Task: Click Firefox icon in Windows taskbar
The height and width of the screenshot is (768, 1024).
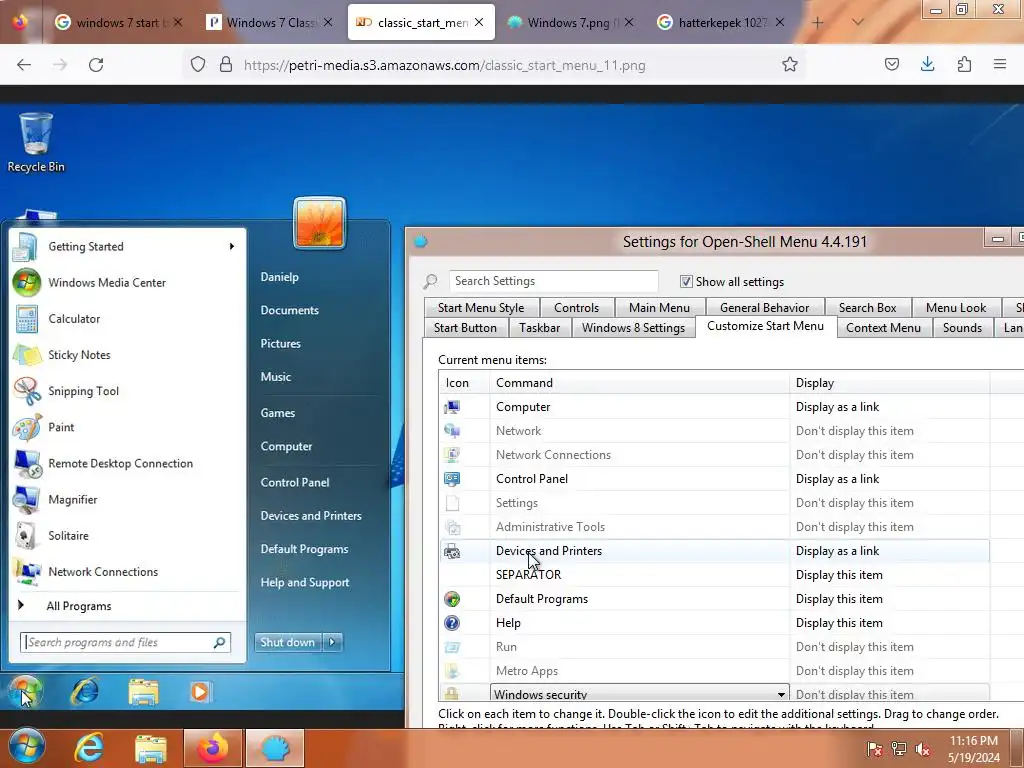Action: tap(213, 748)
